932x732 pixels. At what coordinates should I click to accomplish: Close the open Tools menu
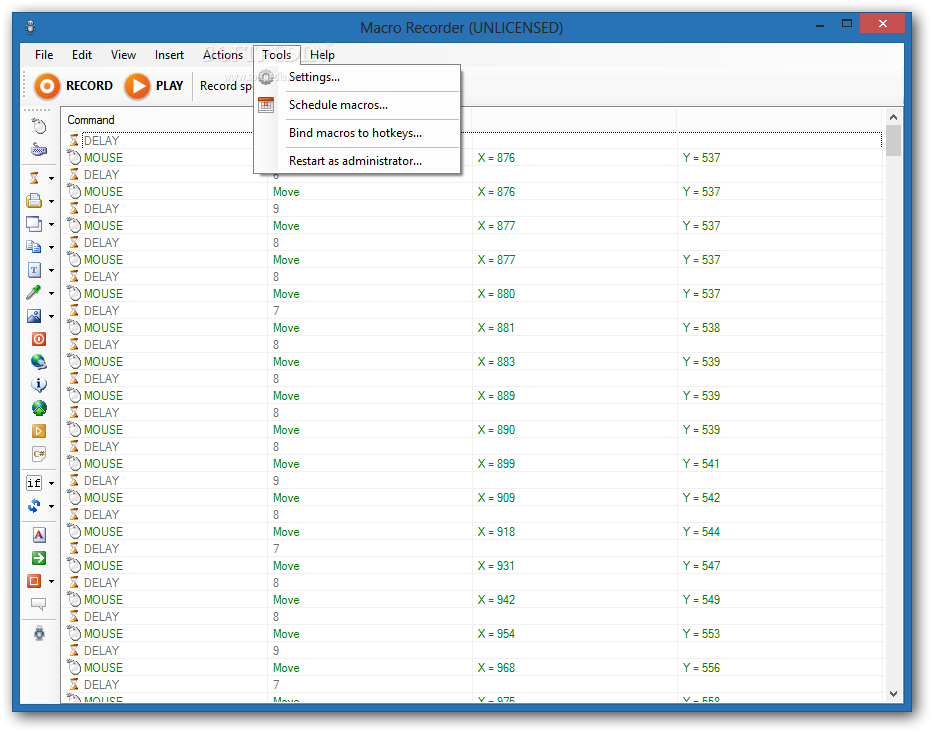277,55
